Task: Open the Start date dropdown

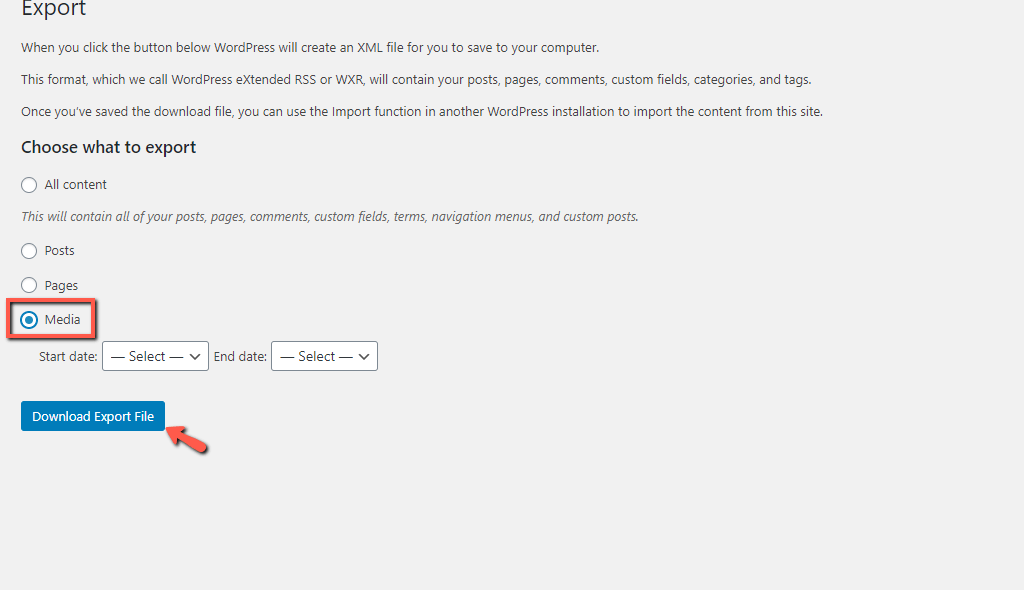Action: (x=155, y=356)
